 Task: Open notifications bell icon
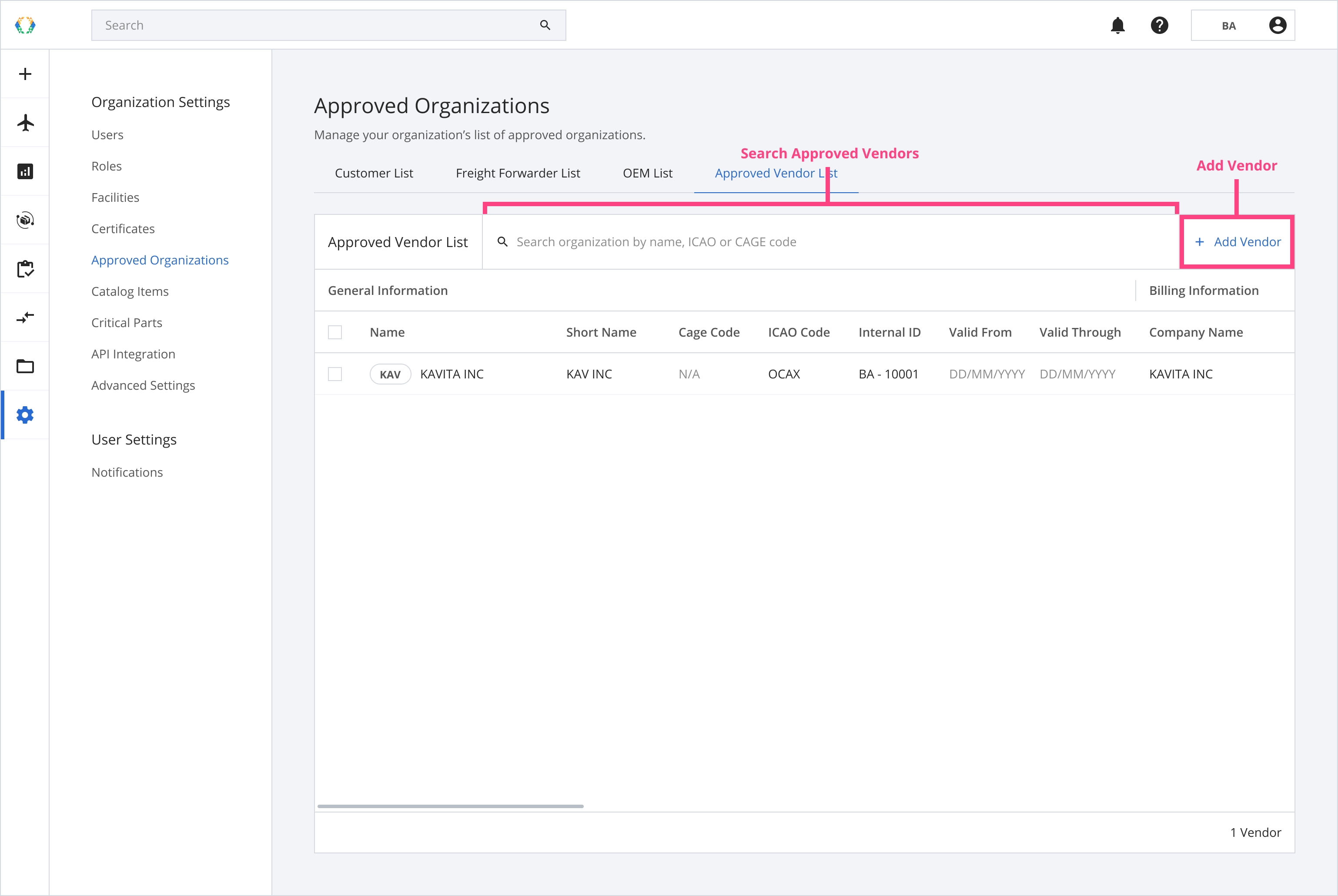(1117, 25)
